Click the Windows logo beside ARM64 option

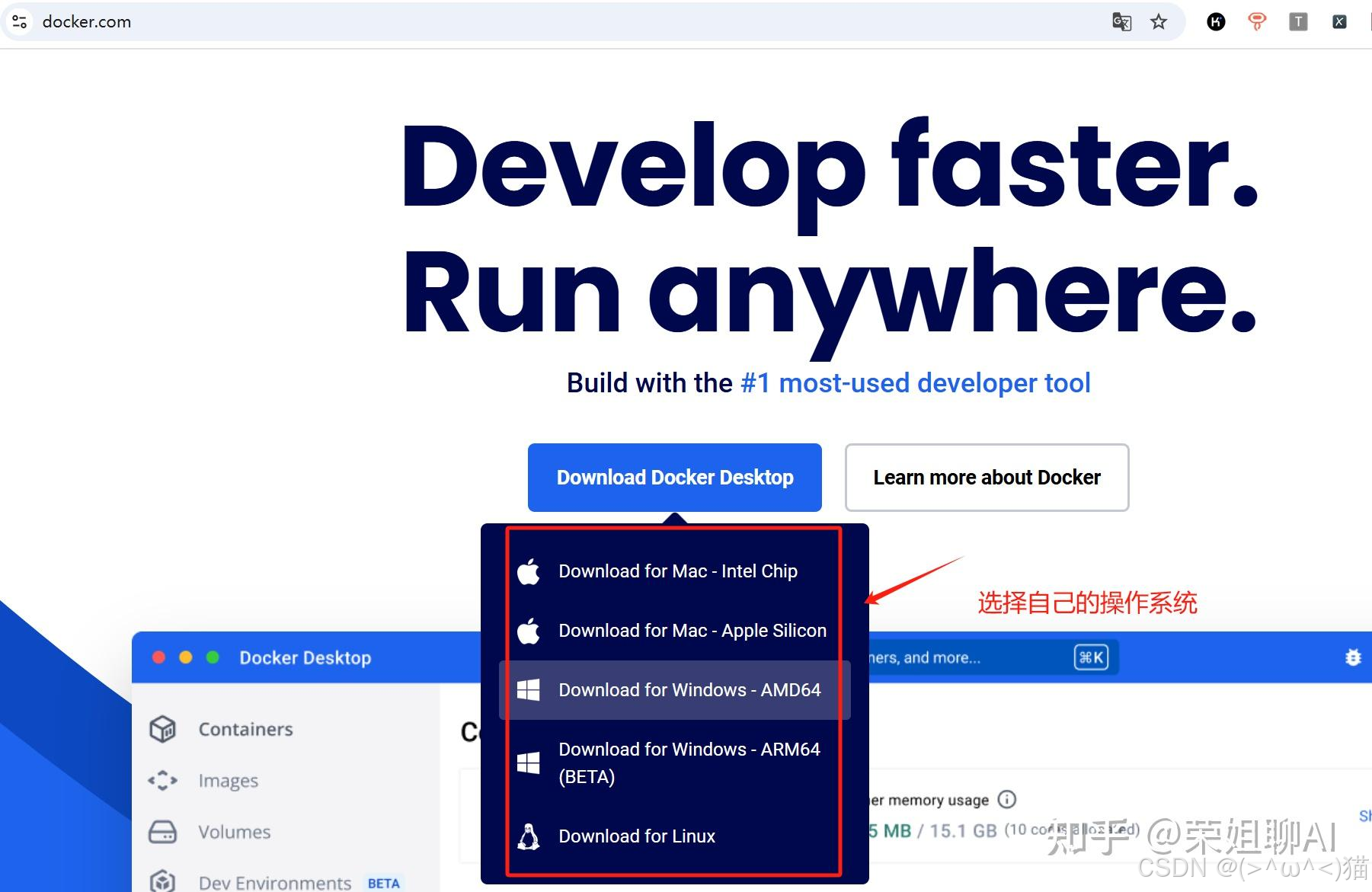click(528, 763)
